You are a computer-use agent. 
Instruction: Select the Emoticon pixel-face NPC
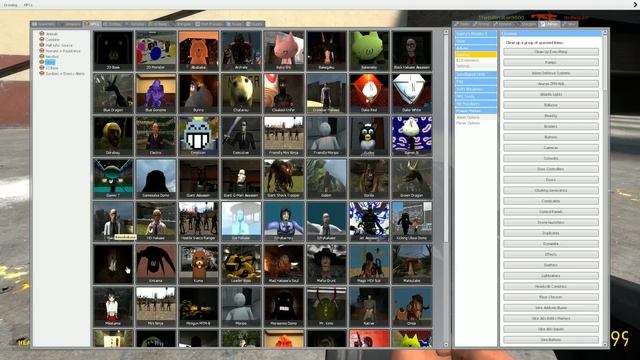[198, 136]
